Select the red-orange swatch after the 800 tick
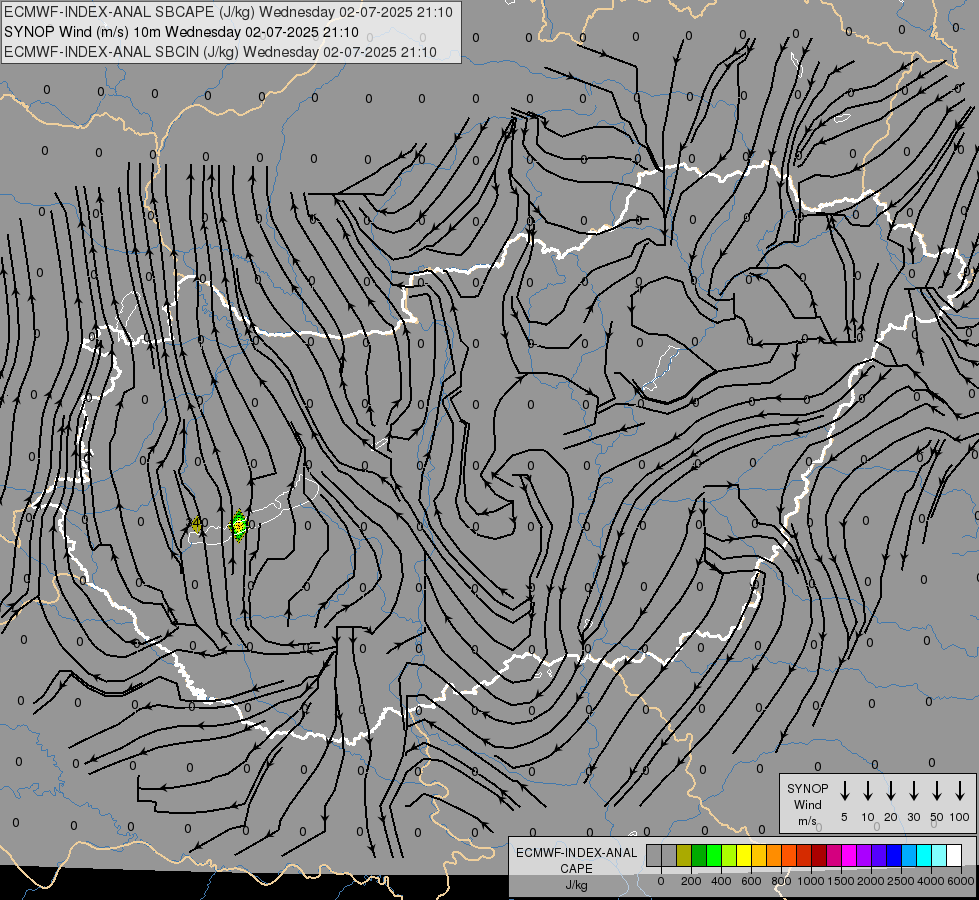Viewport: 979px width, 900px height. [x=790, y=855]
